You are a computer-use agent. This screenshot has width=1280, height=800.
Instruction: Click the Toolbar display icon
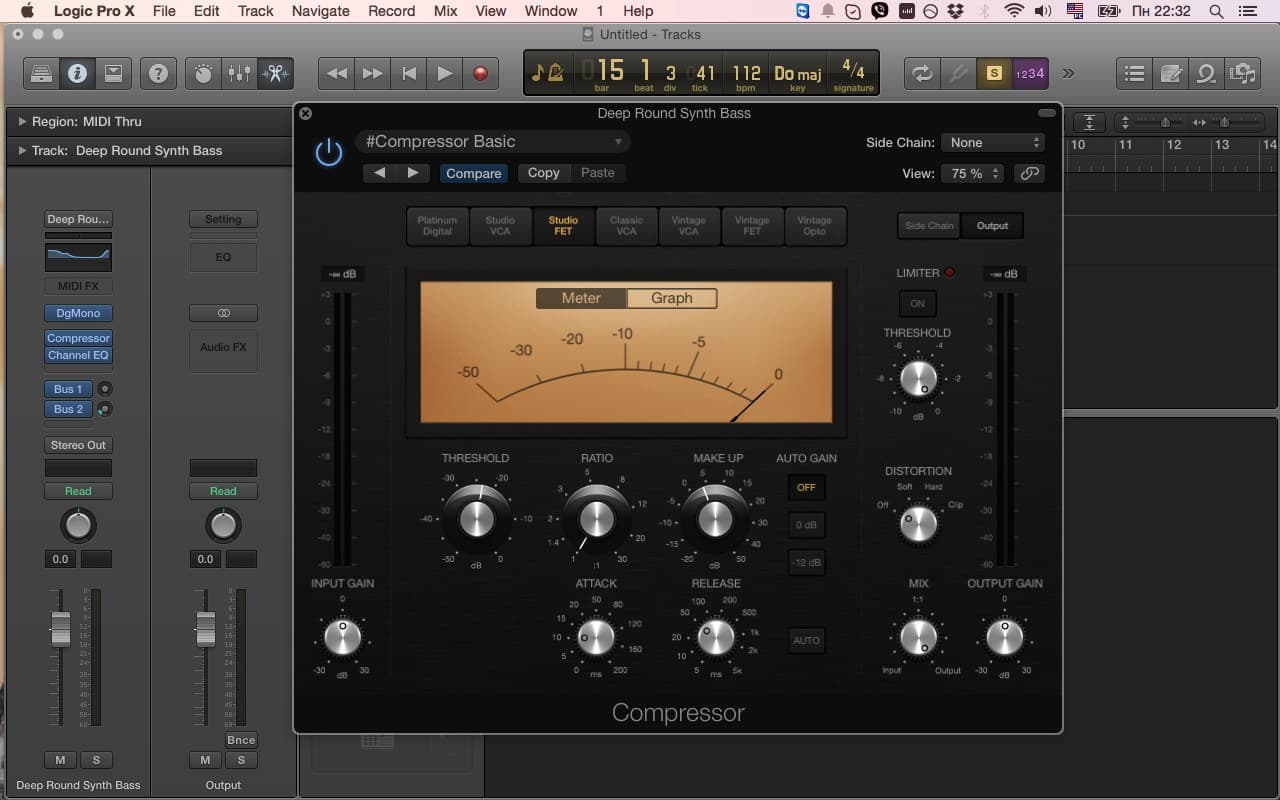(x=113, y=73)
